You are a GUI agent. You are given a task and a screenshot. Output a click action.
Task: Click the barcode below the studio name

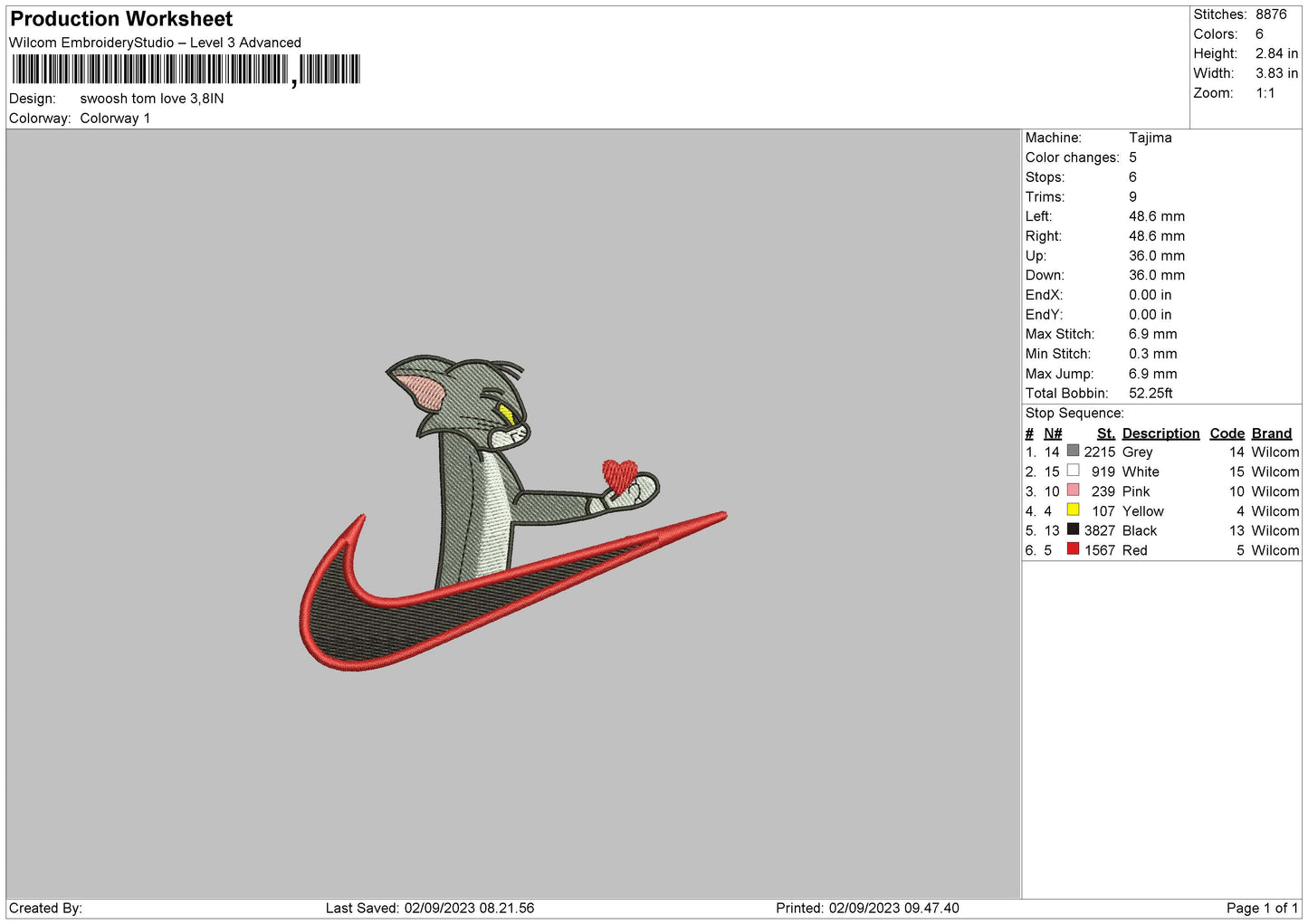pyautogui.click(x=186, y=70)
